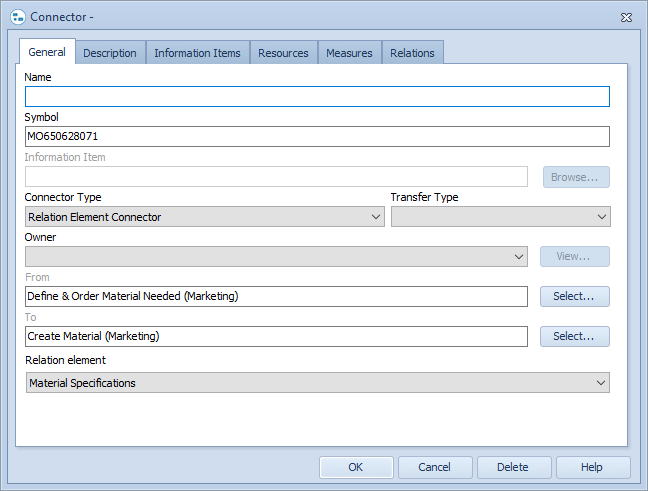This screenshot has height=491, width=648.
Task: Click into the Name text field
Action: [x=316, y=97]
